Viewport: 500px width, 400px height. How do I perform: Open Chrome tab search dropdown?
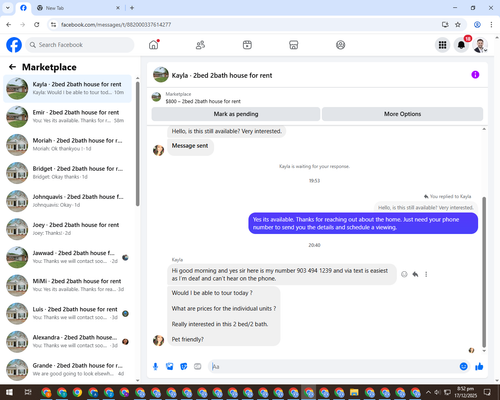pyautogui.click(x=8, y=8)
